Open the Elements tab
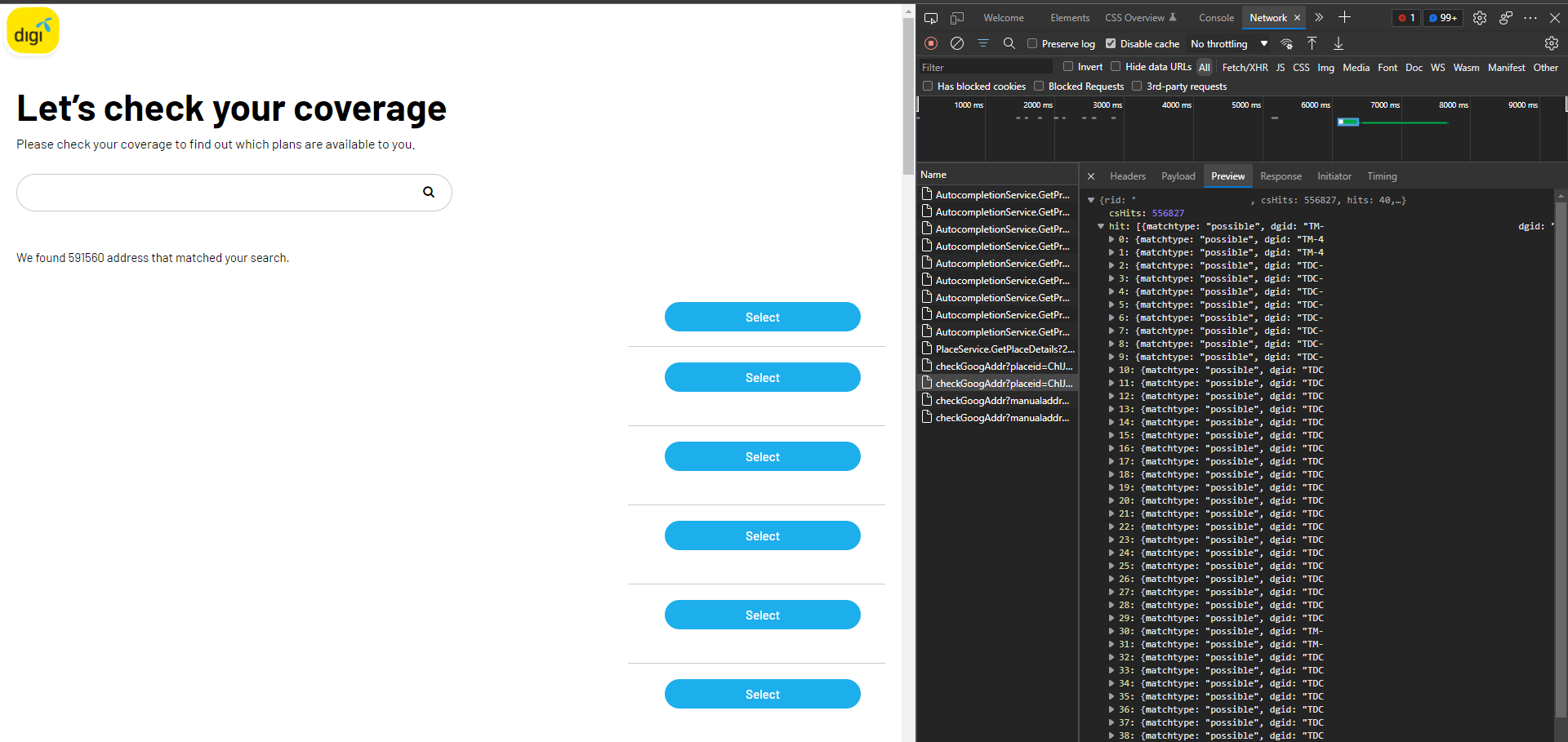Image resolution: width=1568 pixels, height=742 pixels. tap(1070, 18)
